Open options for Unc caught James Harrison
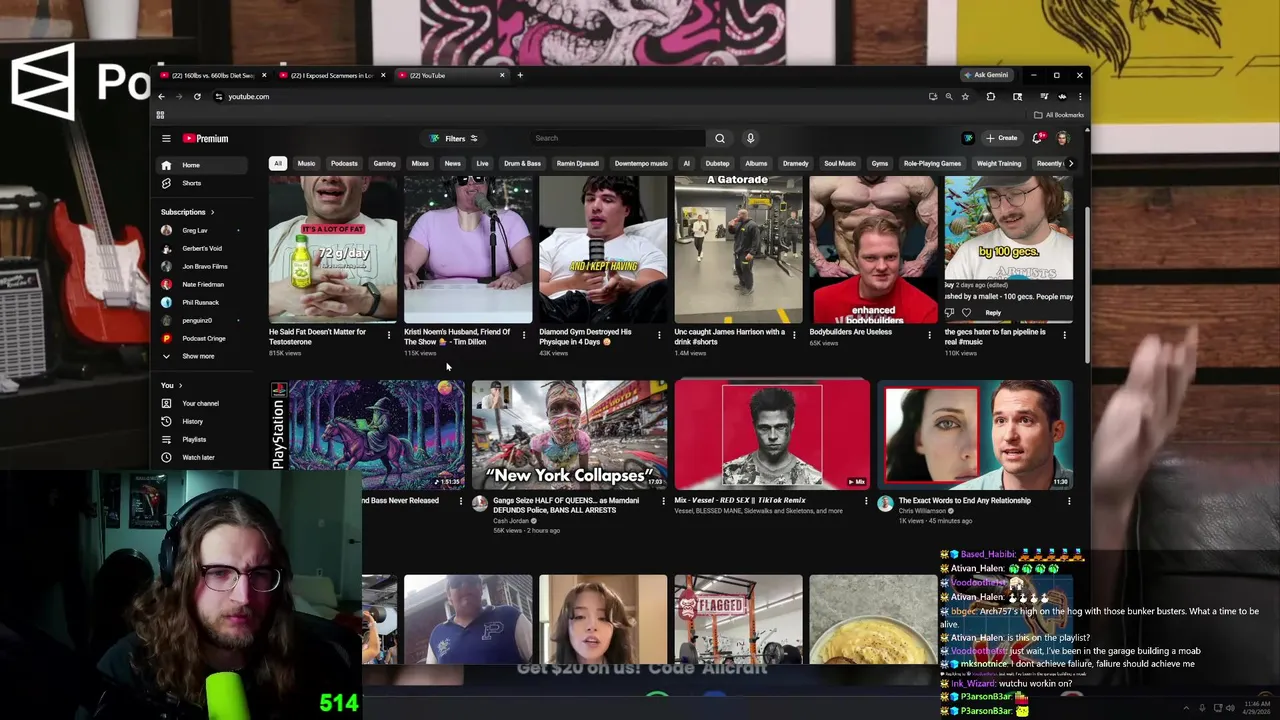1280x720 pixels. click(x=794, y=335)
